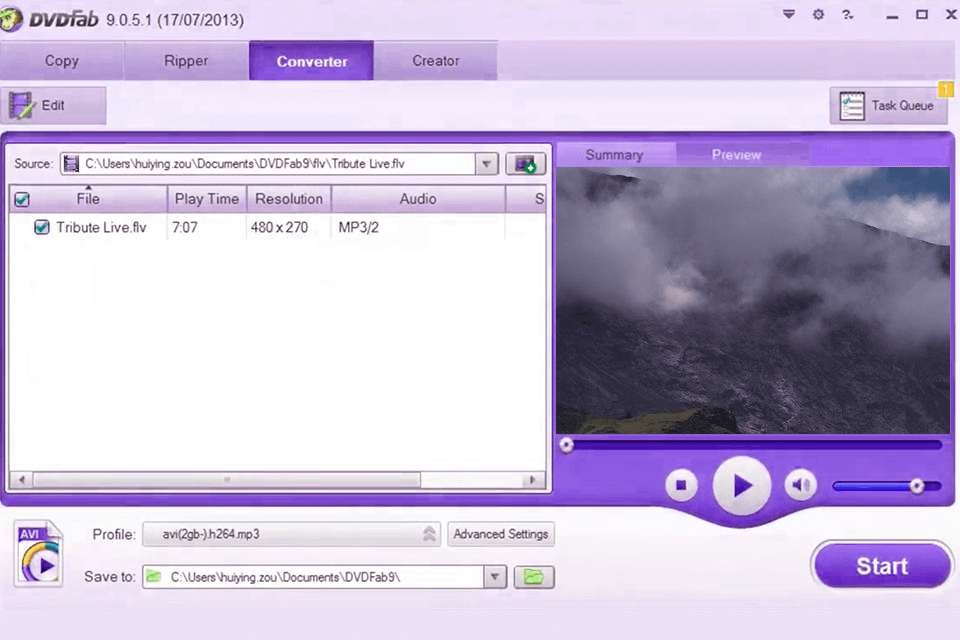Open the Save to location dropdown
Screen dimensions: 960x640
pyautogui.click(x=494, y=577)
